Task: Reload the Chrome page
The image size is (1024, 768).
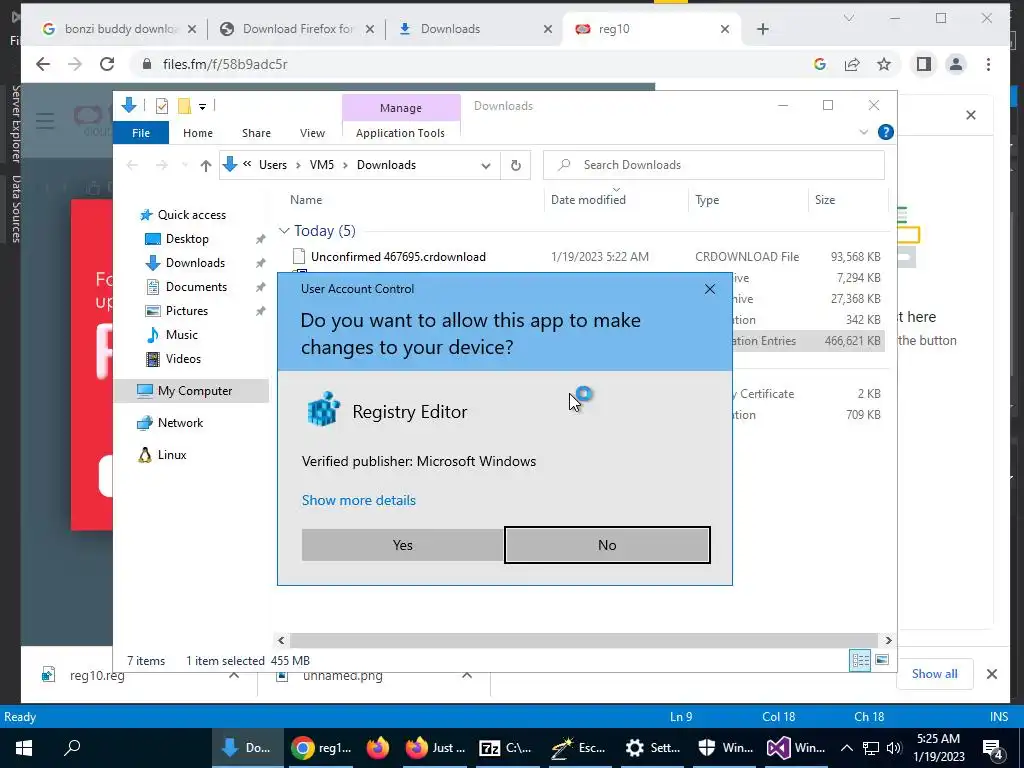Action: 107,64
